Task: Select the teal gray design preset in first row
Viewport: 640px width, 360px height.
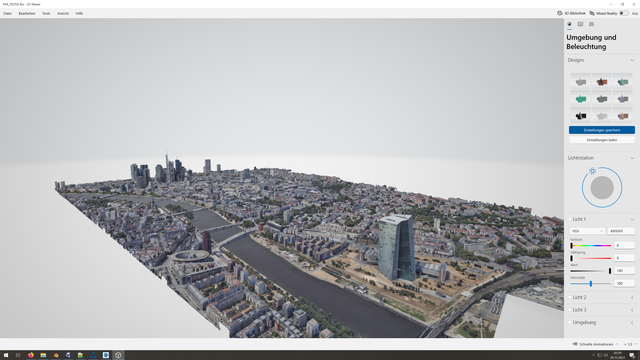Action: pyautogui.click(x=623, y=82)
